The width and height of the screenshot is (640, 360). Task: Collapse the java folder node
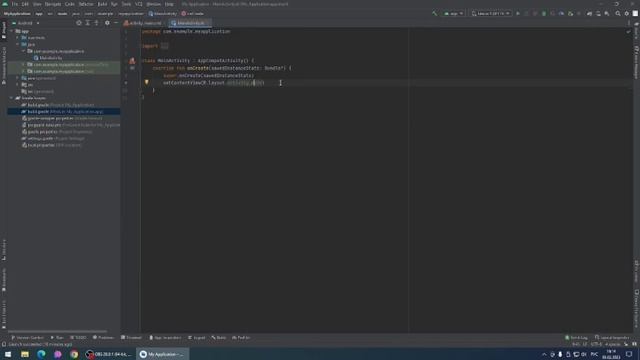click(x=18, y=44)
